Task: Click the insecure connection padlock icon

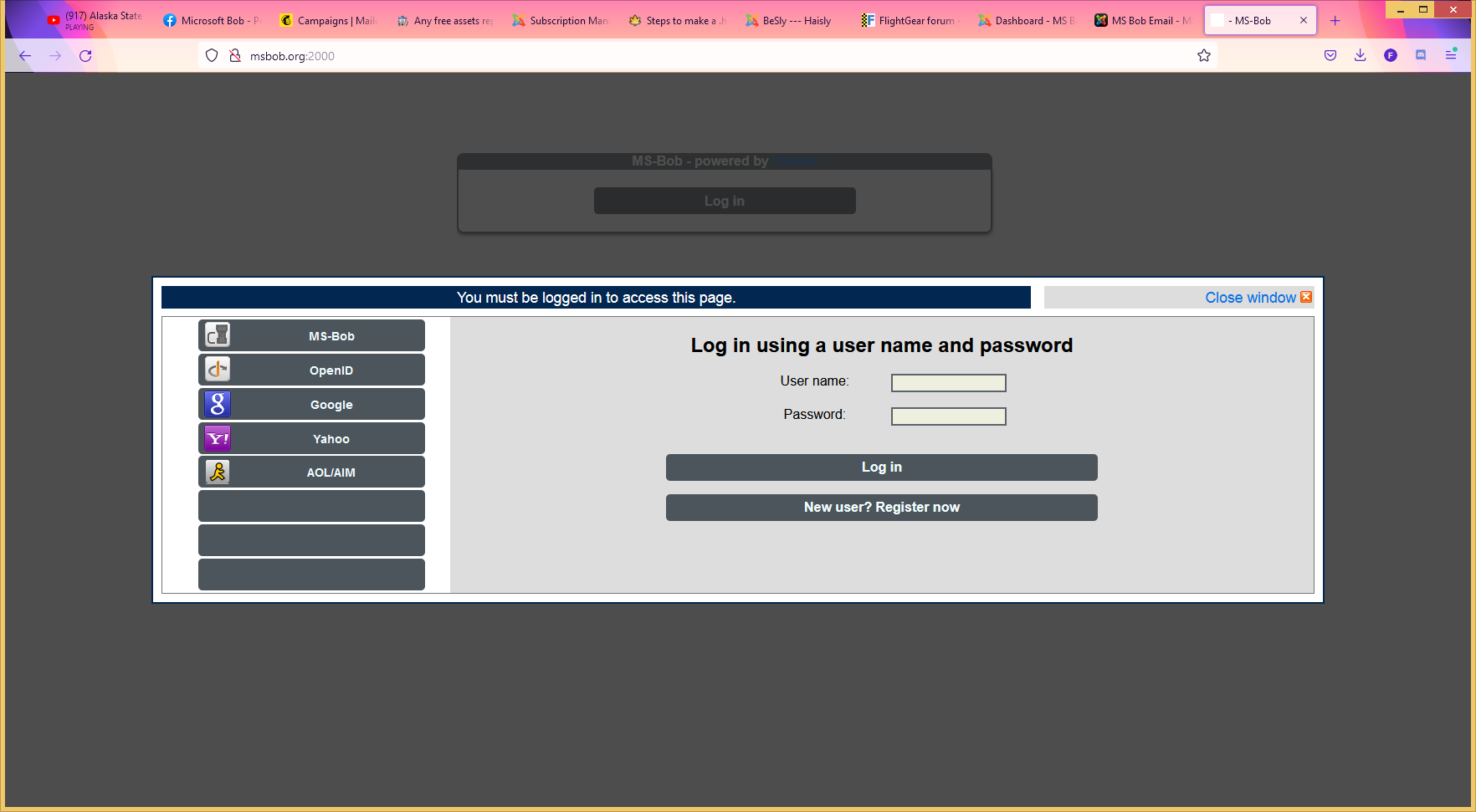Action: pyautogui.click(x=235, y=56)
